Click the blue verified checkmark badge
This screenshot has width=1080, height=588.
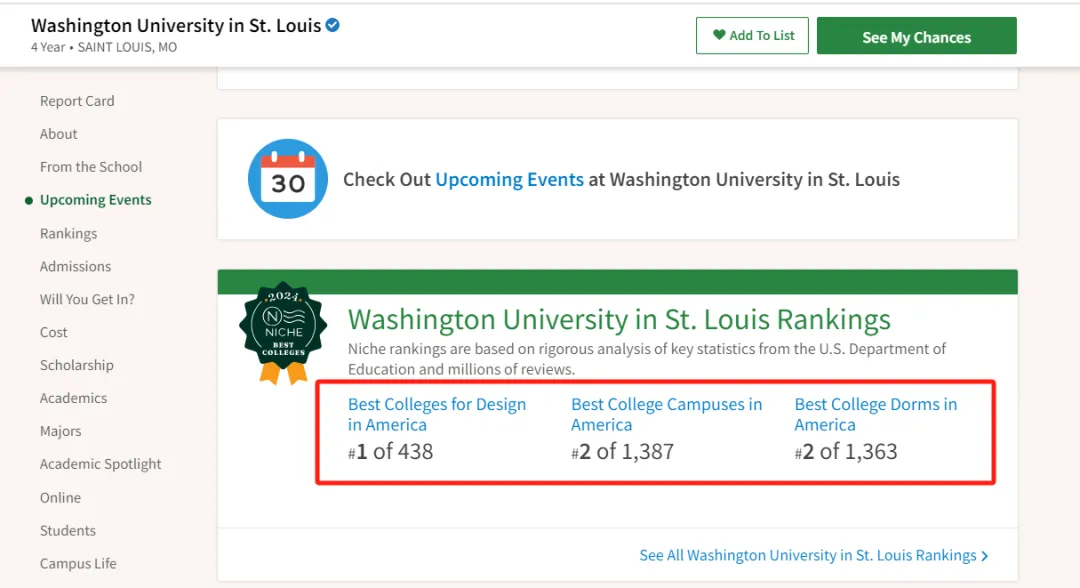[333, 25]
